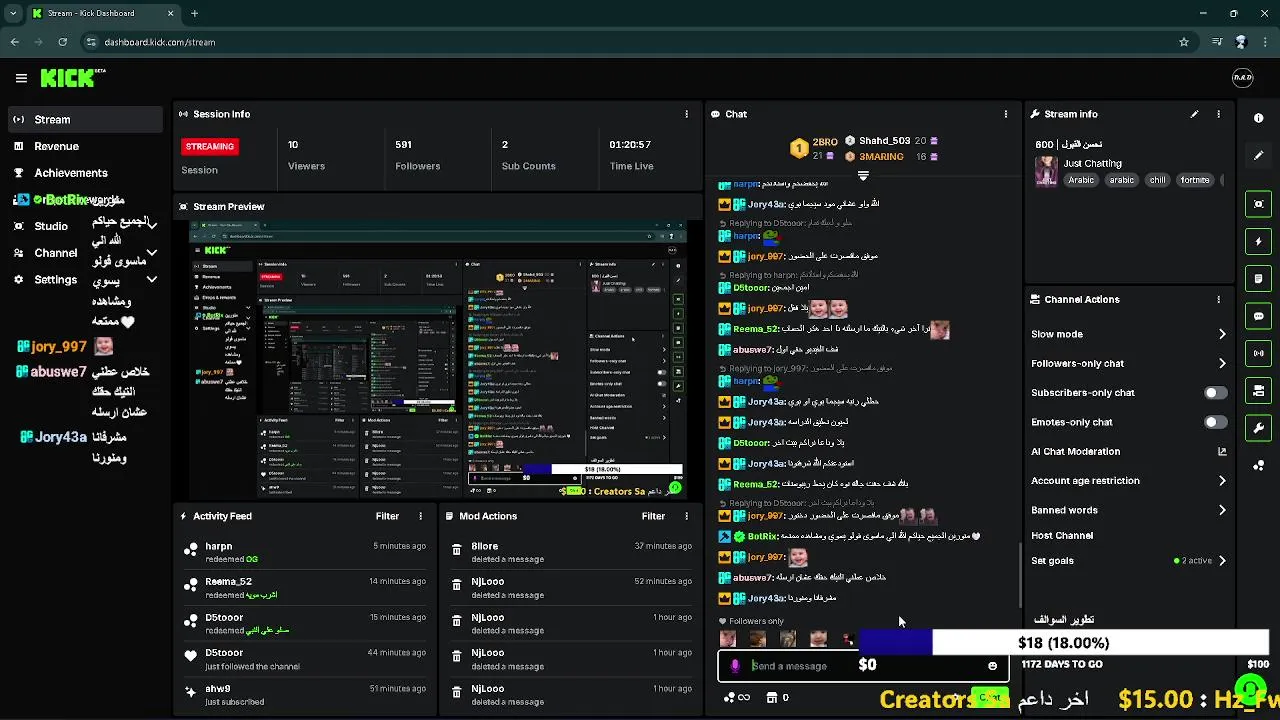Open Banned words arrow
Screen dimensions: 1280x720
tap(1221, 510)
